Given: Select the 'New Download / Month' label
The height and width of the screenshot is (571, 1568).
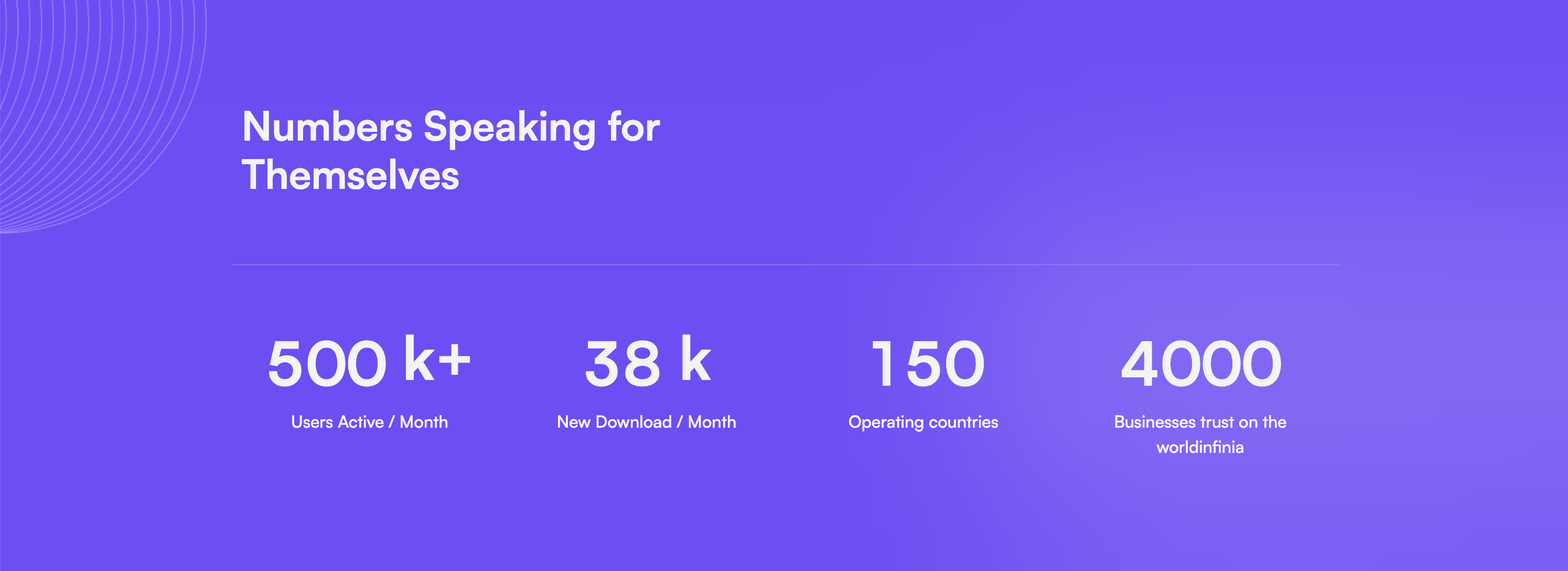Looking at the screenshot, I should pos(647,422).
